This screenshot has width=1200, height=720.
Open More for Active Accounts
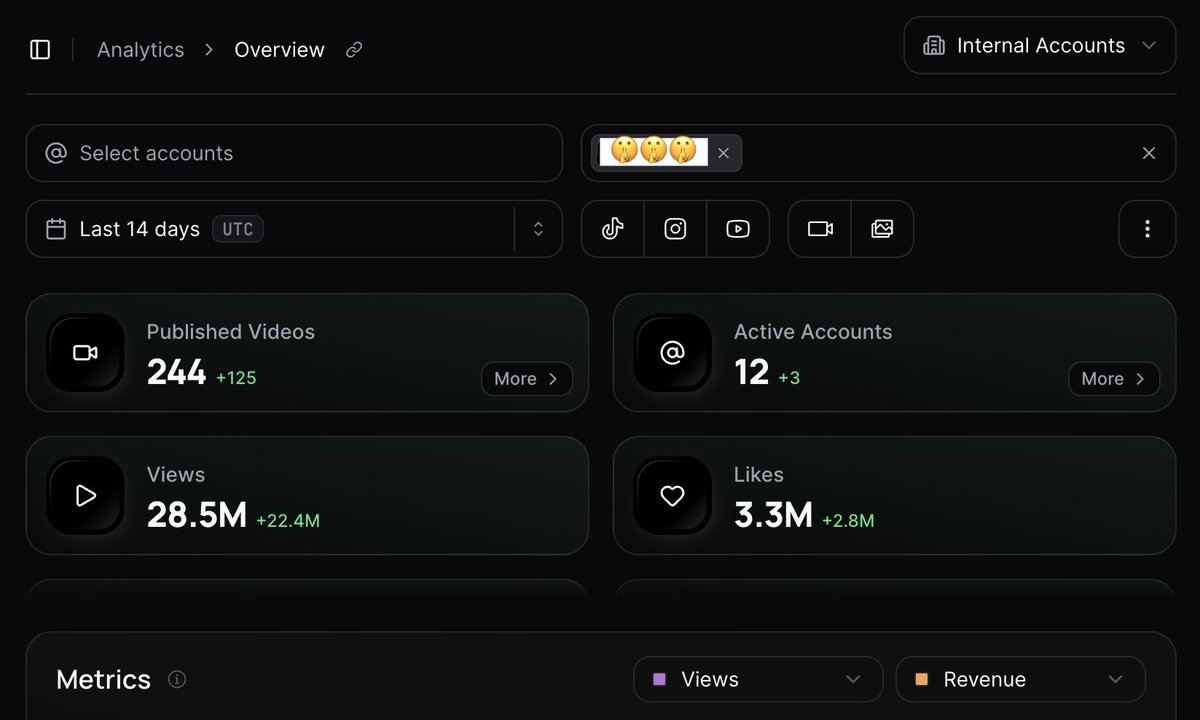1114,379
